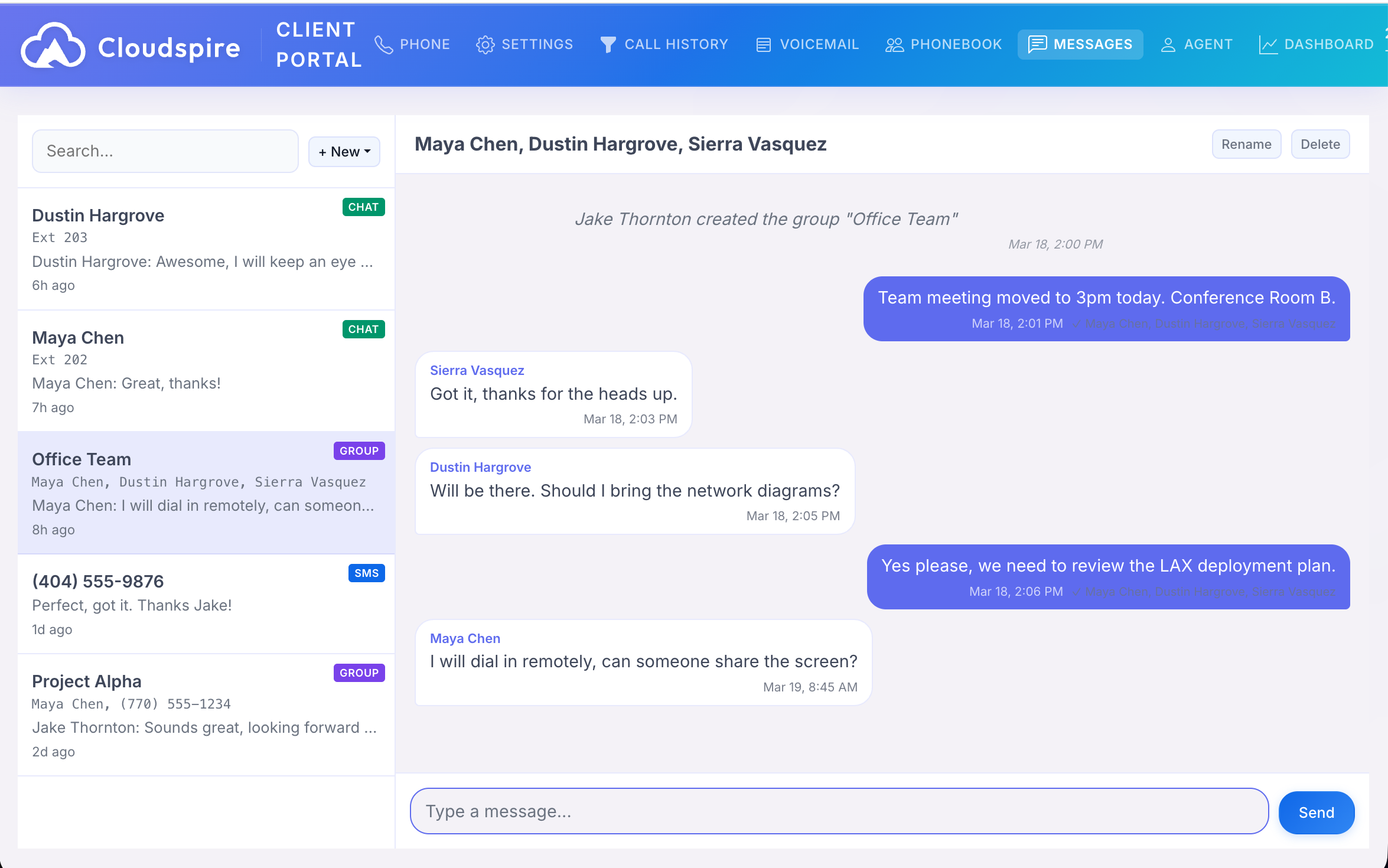
Task: Open the Project Alpha group conversation
Action: (206, 714)
